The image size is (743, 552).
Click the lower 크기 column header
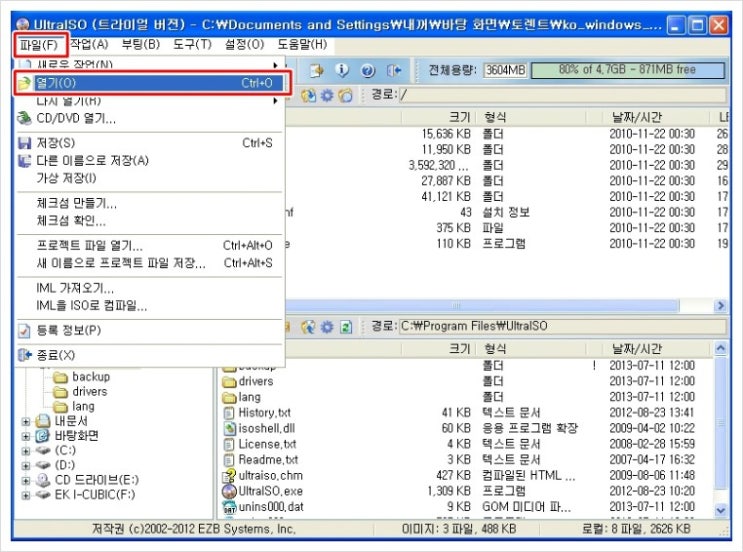coord(438,349)
